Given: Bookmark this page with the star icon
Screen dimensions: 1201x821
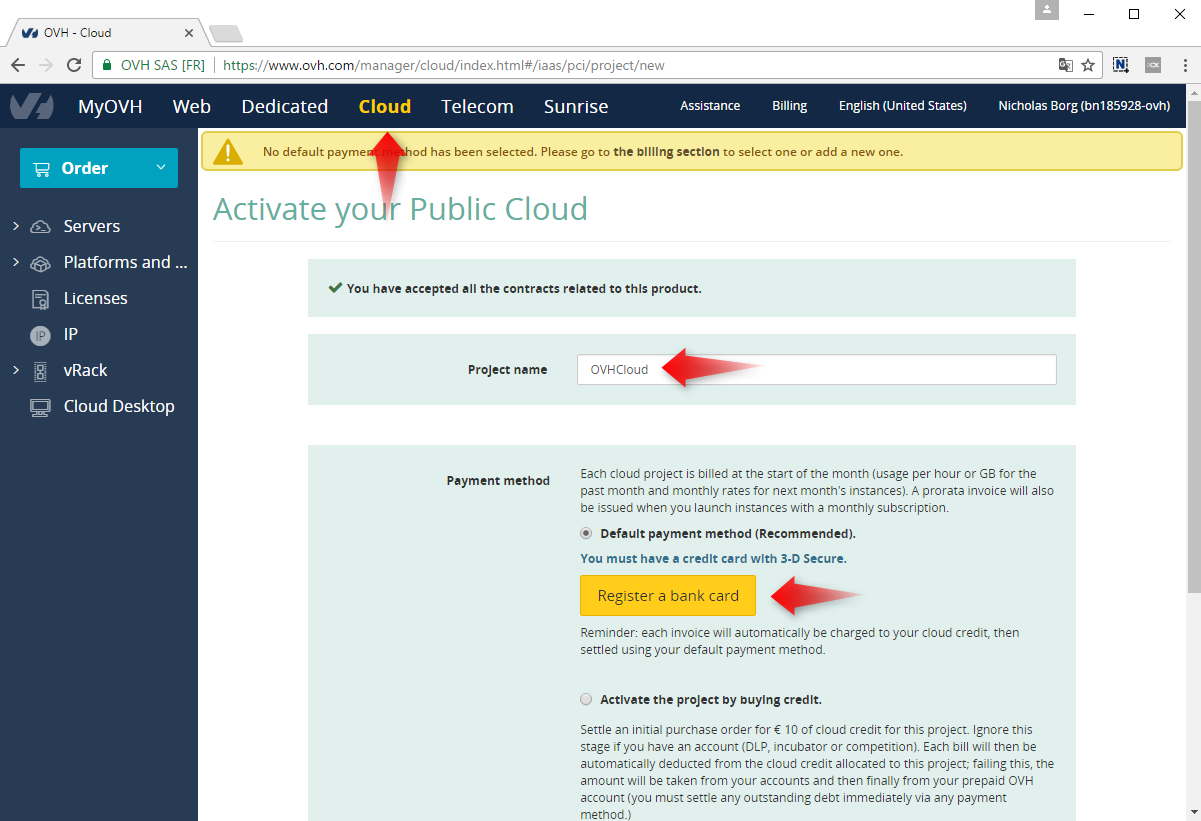Looking at the screenshot, I should (x=1088, y=65).
